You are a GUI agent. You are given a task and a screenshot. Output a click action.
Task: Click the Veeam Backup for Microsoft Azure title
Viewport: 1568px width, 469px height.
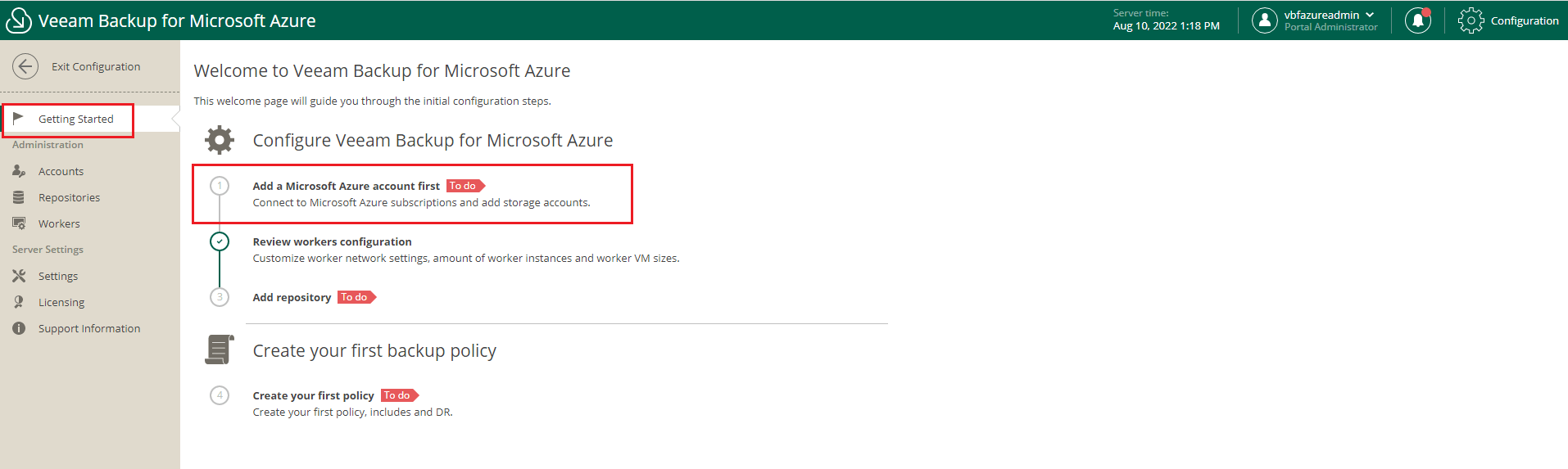pyautogui.click(x=177, y=20)
